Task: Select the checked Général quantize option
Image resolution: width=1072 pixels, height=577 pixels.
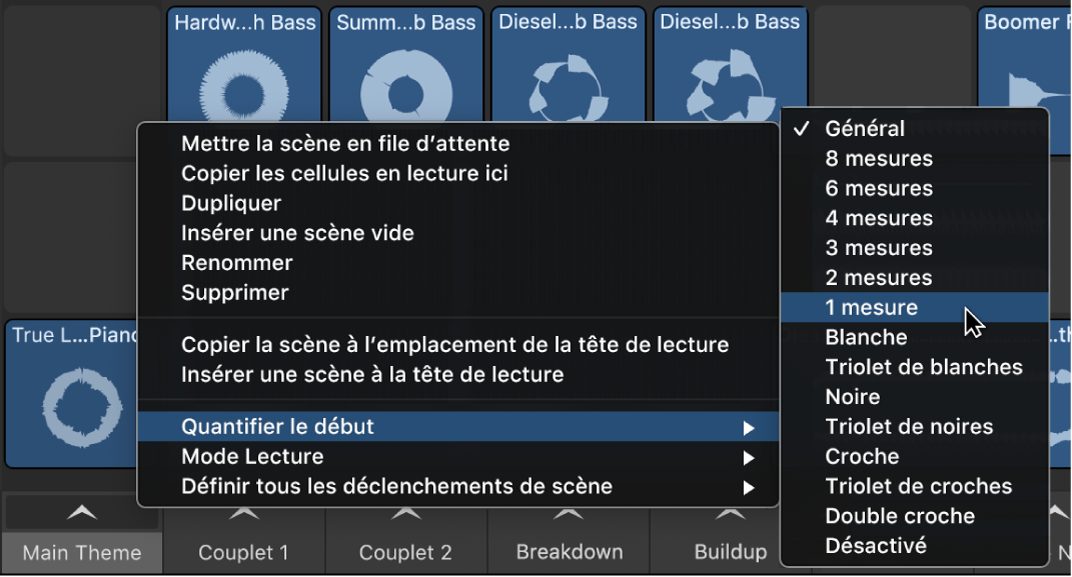Action: (864, 128)
